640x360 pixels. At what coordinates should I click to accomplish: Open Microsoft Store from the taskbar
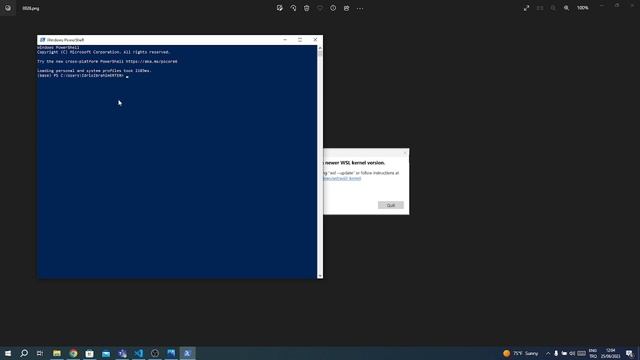[x=90, y=353]
